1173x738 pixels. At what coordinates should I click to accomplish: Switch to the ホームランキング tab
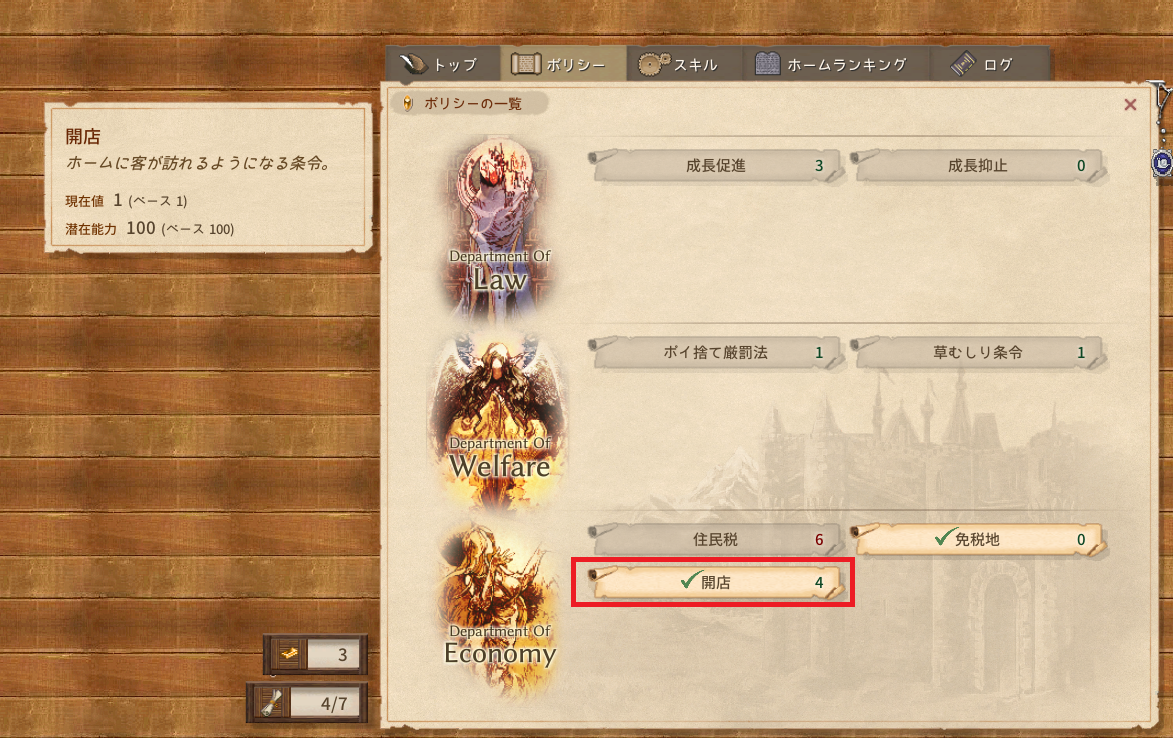tap(836, 64)
